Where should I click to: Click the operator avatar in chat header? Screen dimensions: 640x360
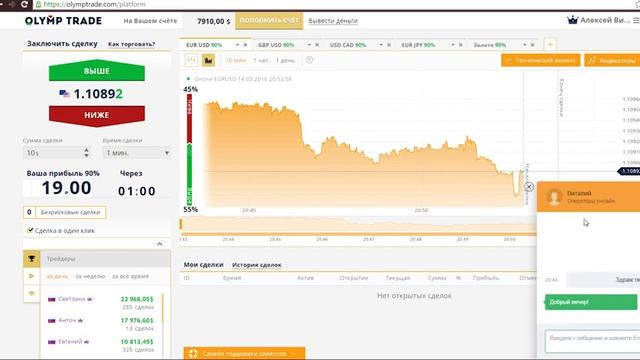point(554,197)
